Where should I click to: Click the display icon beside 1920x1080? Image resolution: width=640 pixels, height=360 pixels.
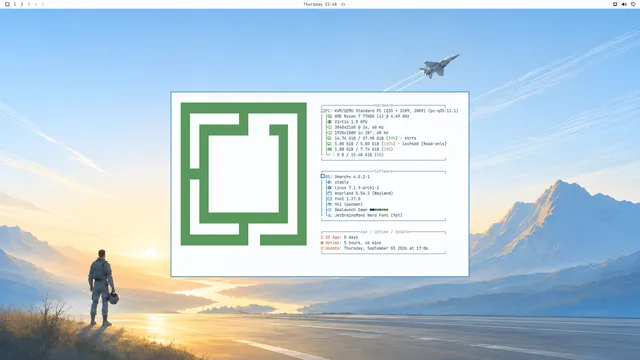pyautogui.click(x=329, y=133)
